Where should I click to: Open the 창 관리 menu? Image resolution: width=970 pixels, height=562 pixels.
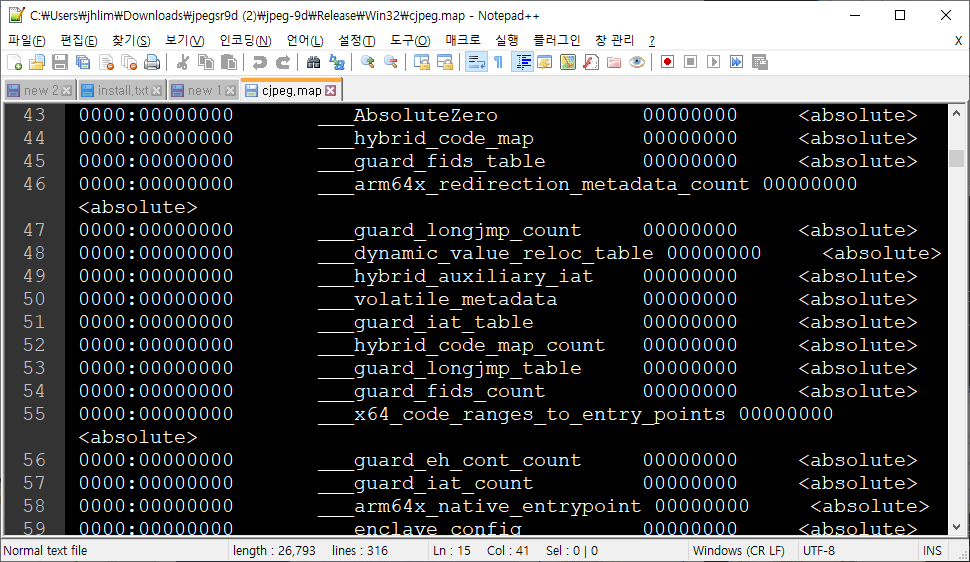coord(614,40)
